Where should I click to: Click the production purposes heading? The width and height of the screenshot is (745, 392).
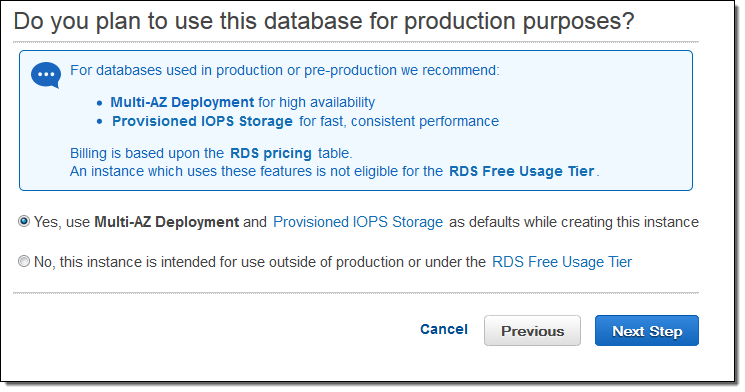point(324,21)
